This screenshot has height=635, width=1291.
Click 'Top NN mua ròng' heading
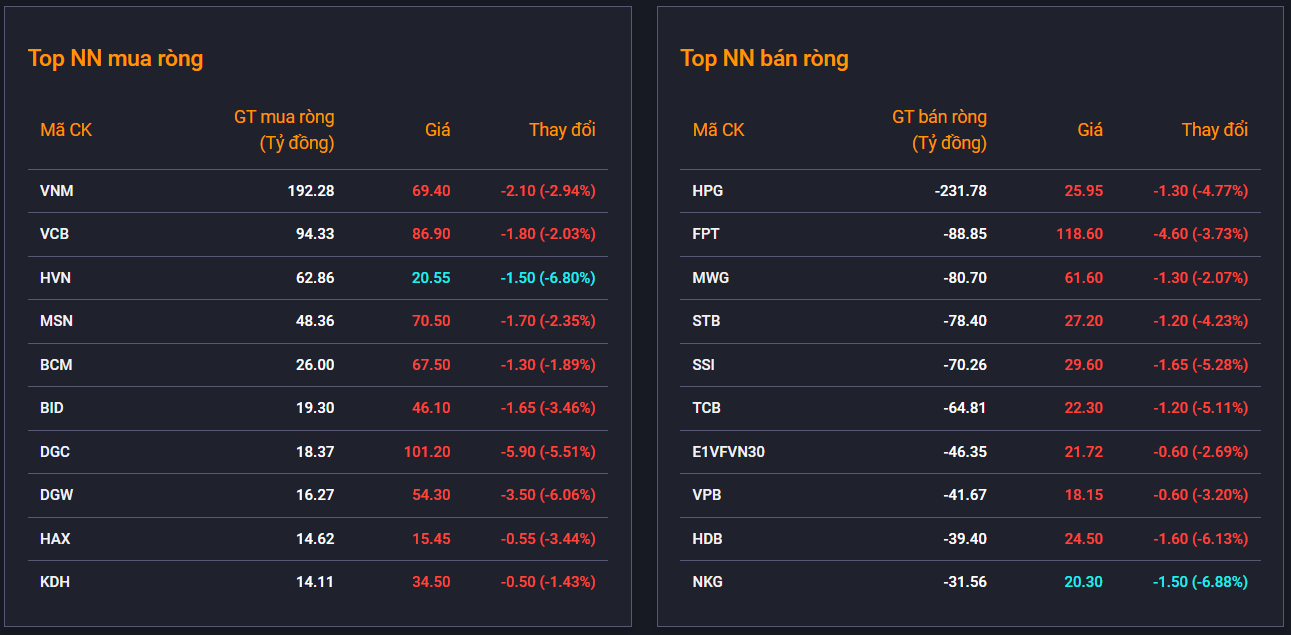(x=116, y=58)
